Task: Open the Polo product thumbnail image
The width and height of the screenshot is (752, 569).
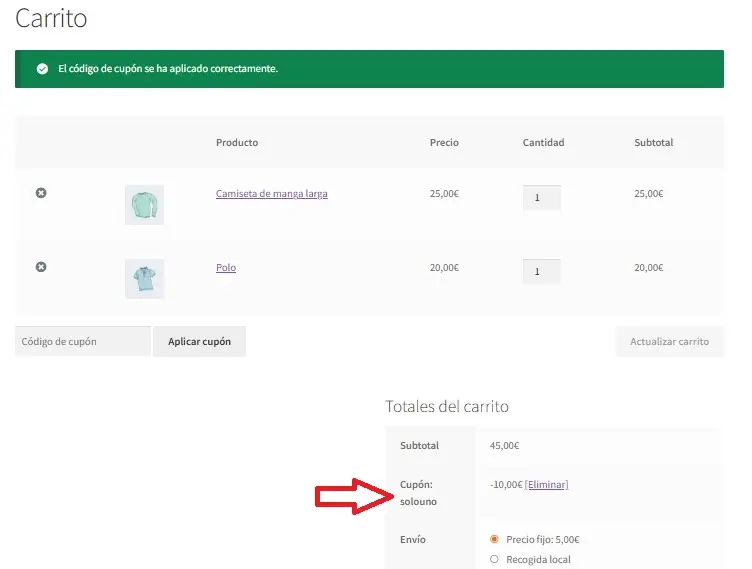Action: pos(144,278)
